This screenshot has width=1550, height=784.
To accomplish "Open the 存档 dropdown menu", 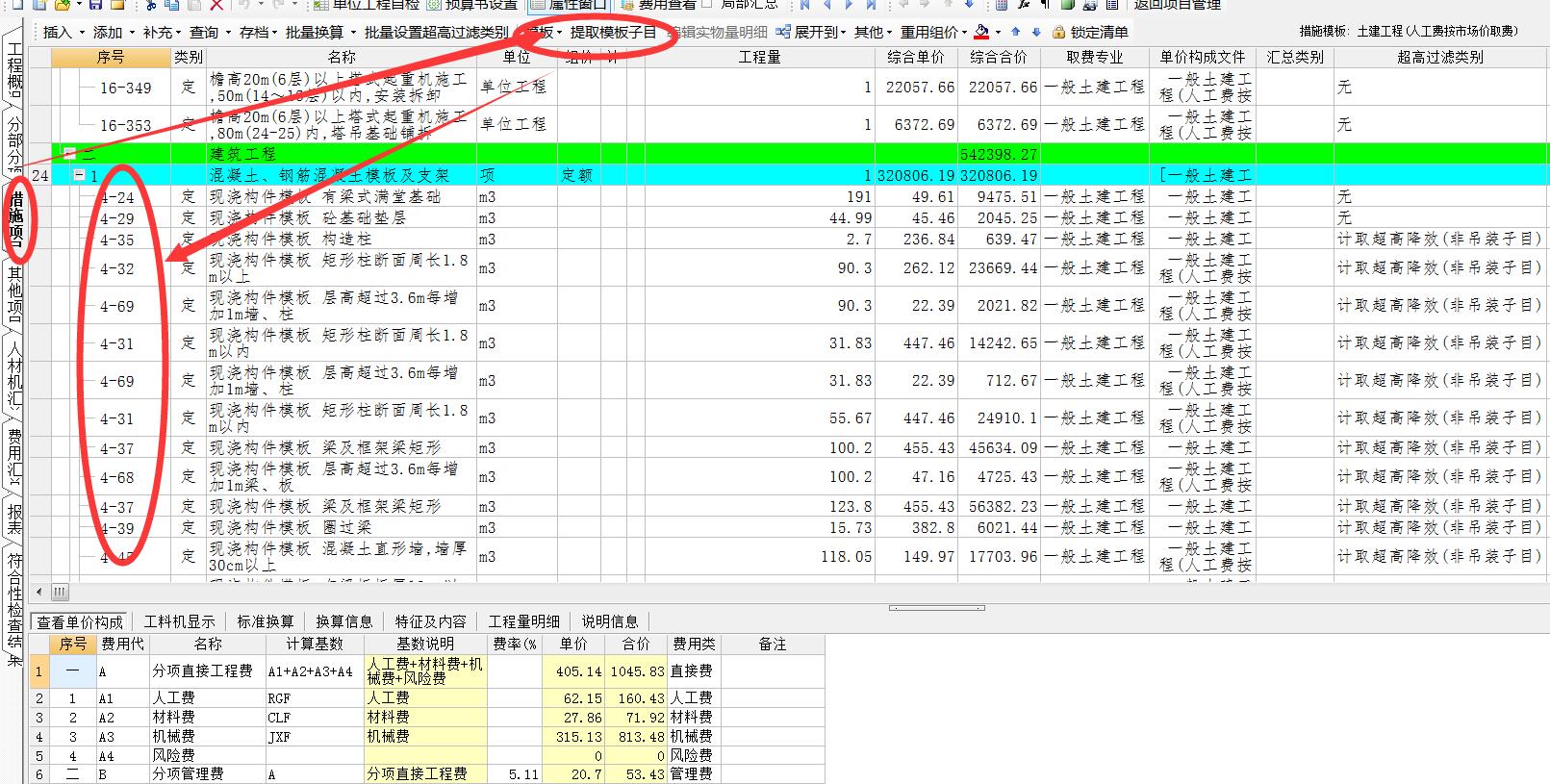I will 259,32.
